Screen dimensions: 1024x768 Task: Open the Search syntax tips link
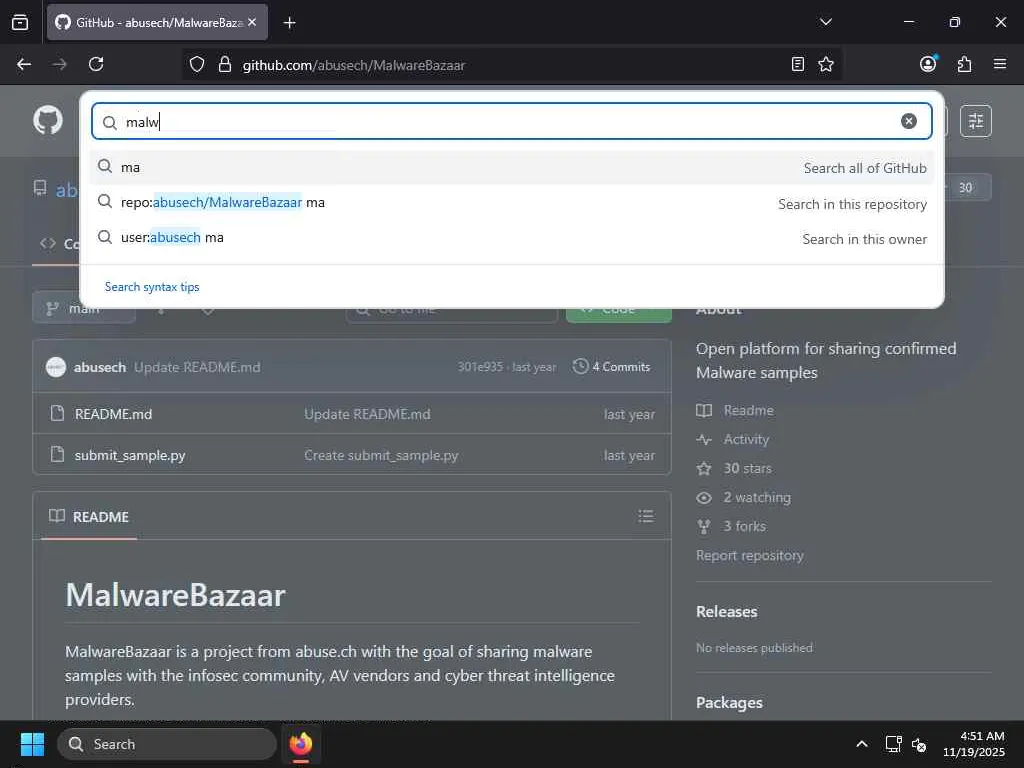click(x=152, y=287)
